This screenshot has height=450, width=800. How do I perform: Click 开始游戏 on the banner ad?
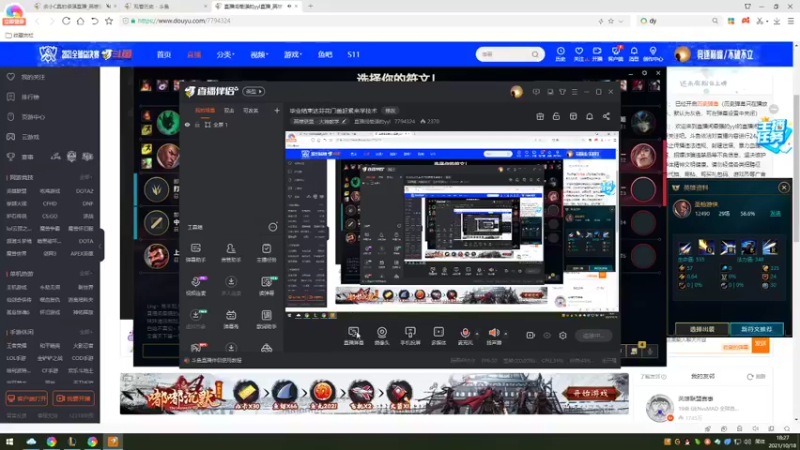pyautogui.click(x=591, y=393)
